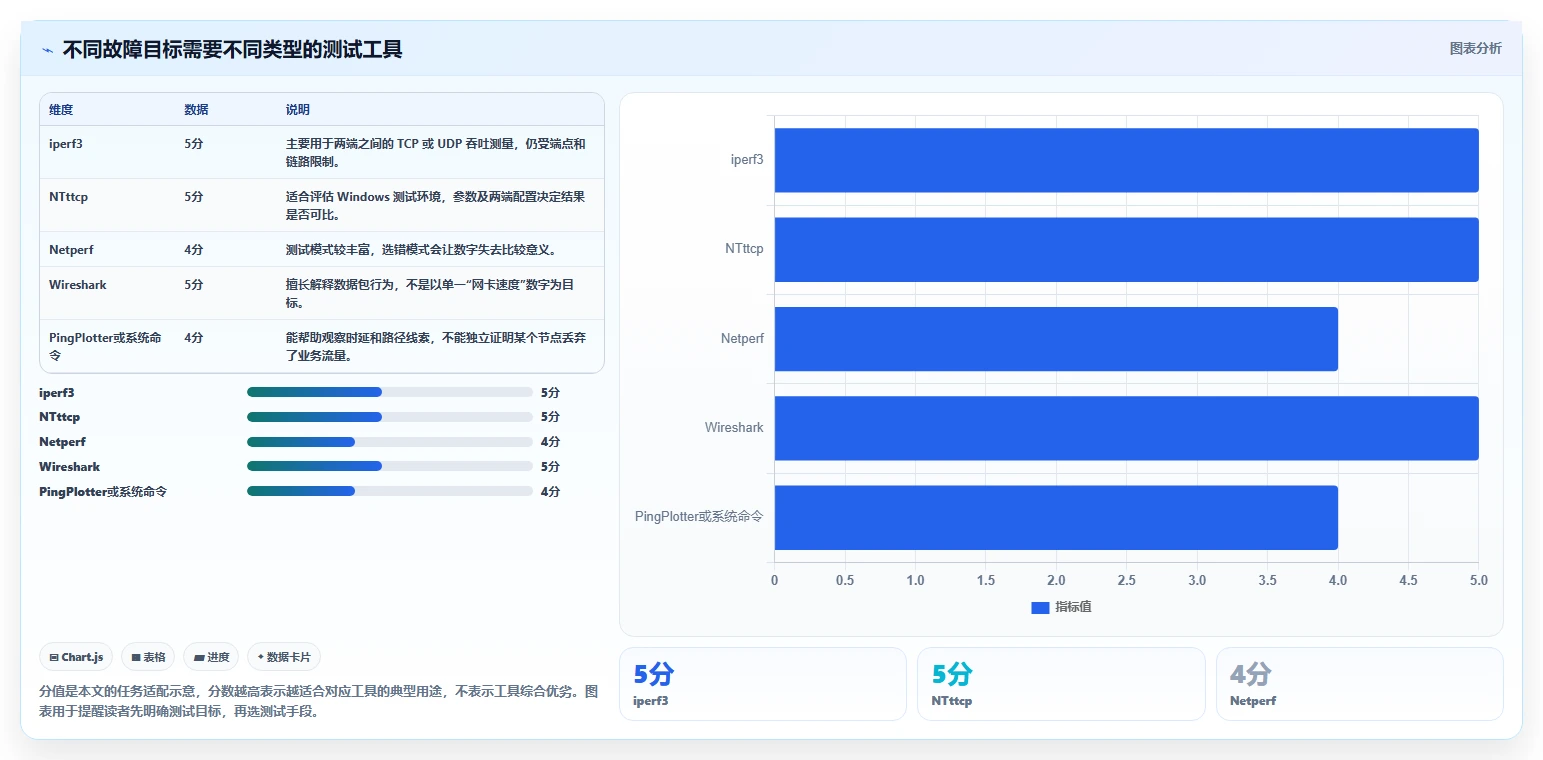
Task: Click the iperf3 progress bar
Action: pos(389,392)
